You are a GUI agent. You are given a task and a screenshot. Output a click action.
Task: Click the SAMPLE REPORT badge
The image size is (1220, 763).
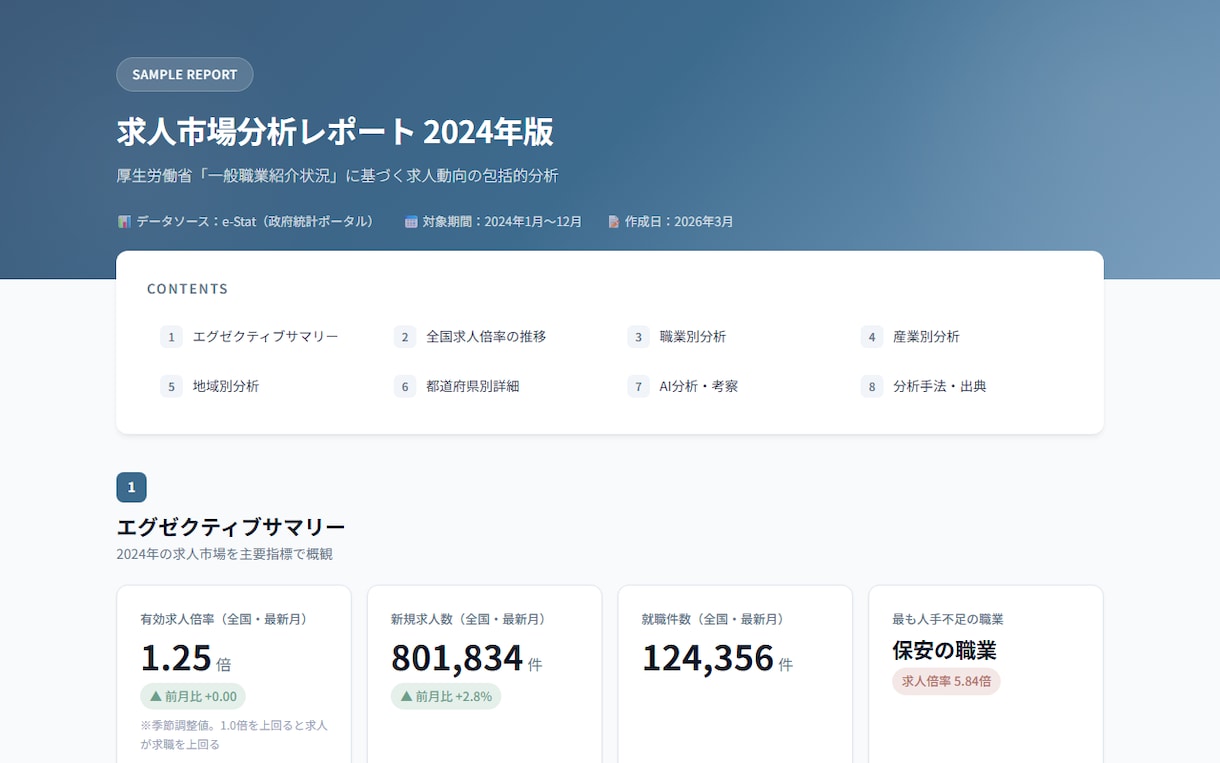[185, 75]
